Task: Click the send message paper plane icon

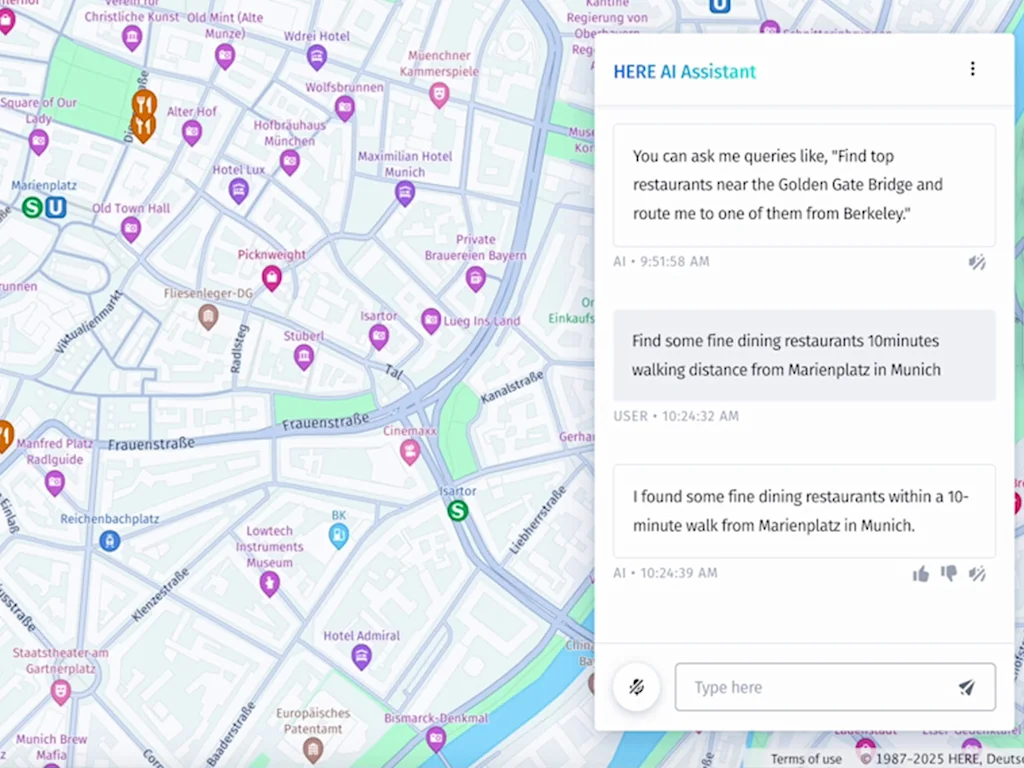Action: (x=966, y=687)
